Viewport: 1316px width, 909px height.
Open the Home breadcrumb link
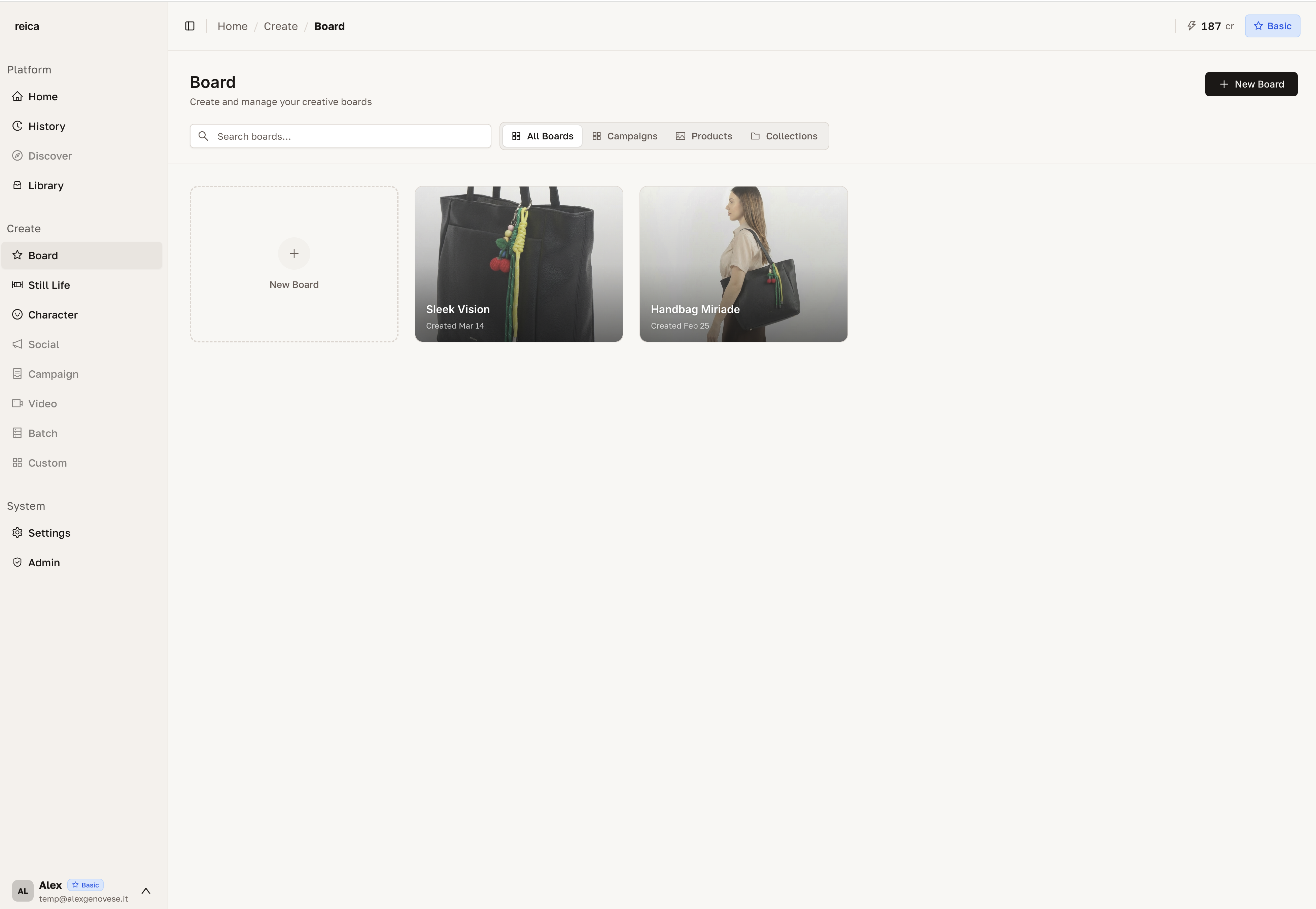232,26
